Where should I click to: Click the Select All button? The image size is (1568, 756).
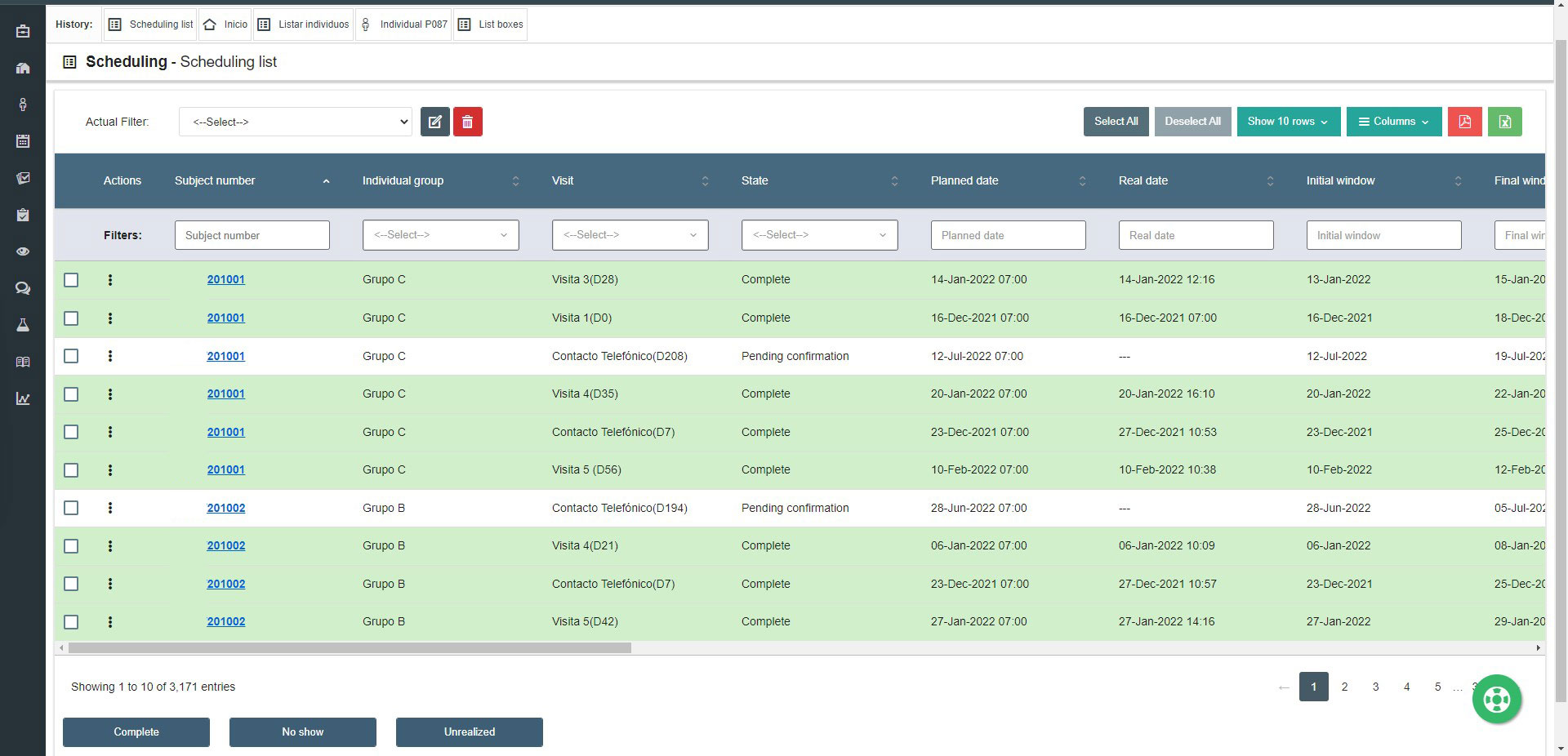1116,122
